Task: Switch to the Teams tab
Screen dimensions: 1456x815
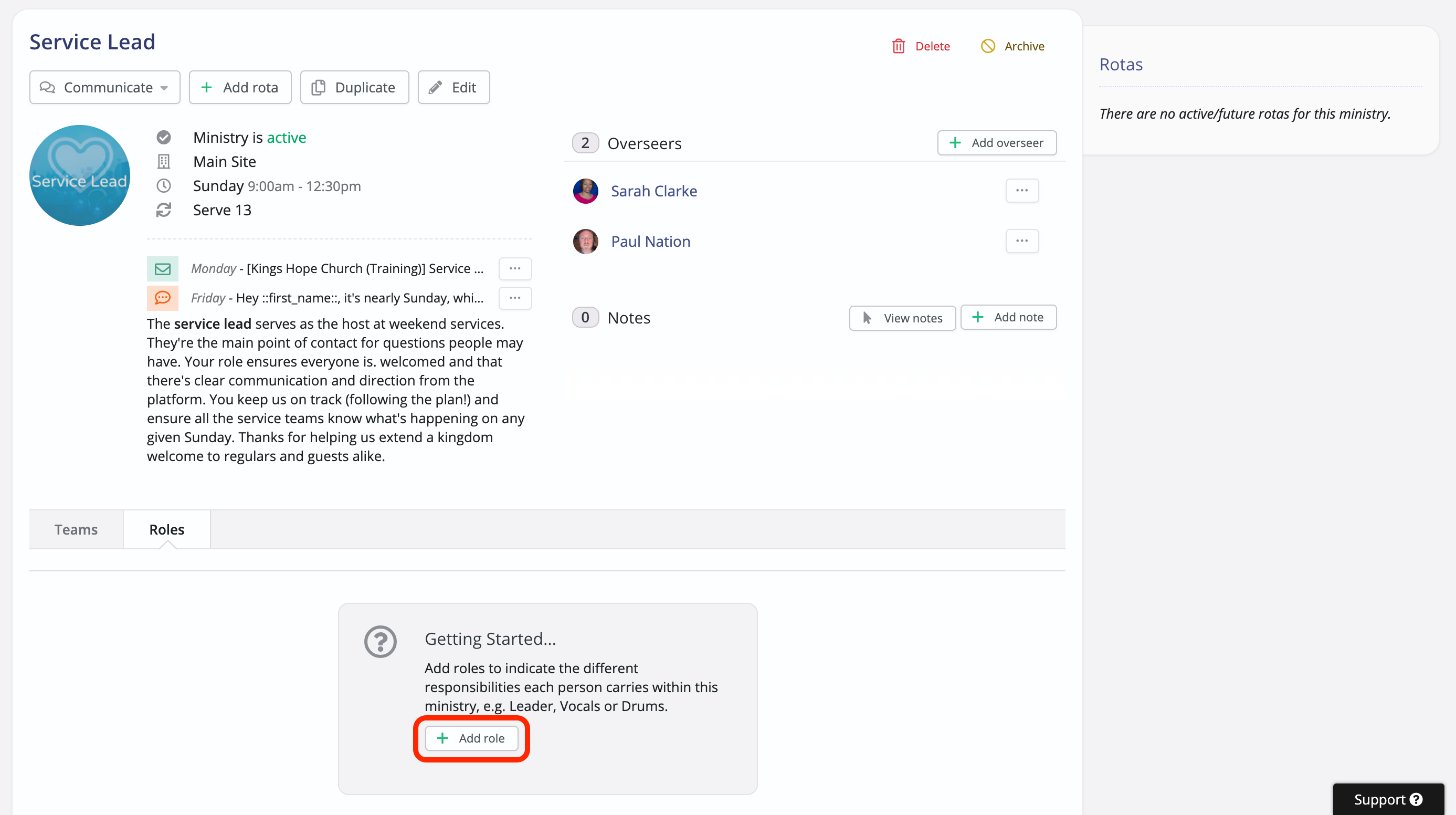Action: pyautogui.click(x=76, y=529)
